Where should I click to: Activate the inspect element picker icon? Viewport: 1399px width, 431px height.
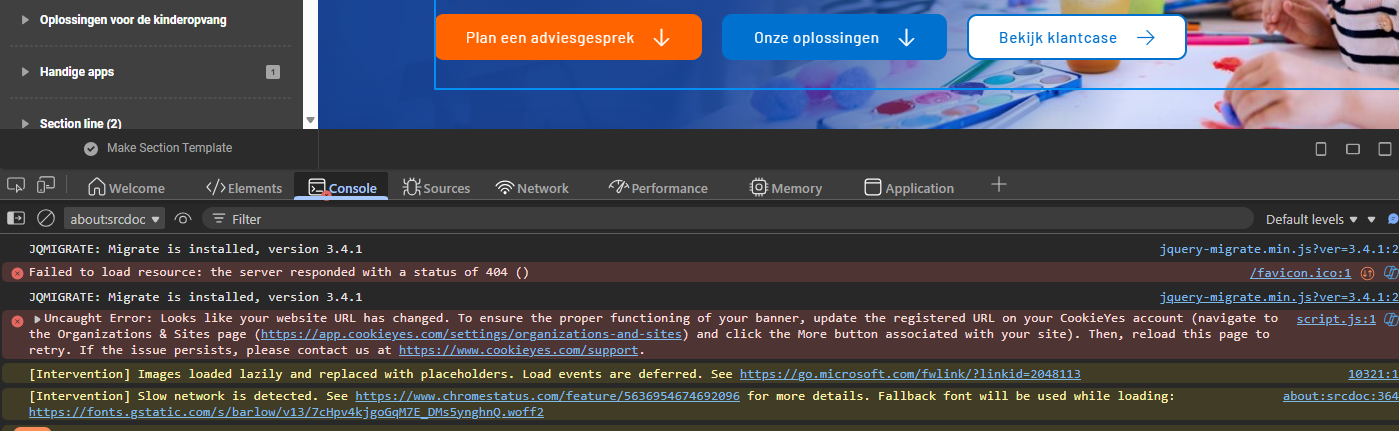[16, 186]
